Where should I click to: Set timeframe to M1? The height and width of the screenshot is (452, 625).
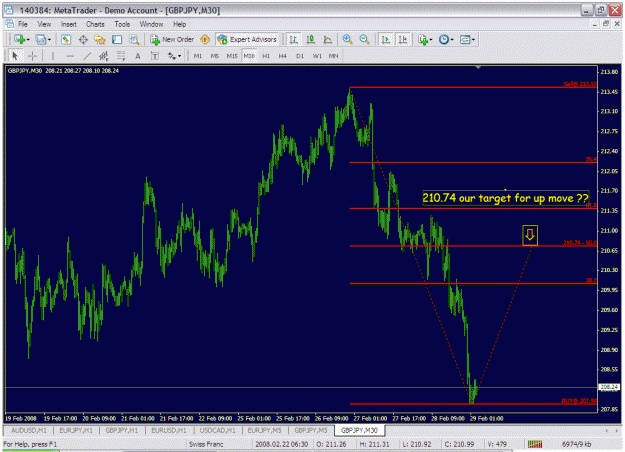point(198,56)
